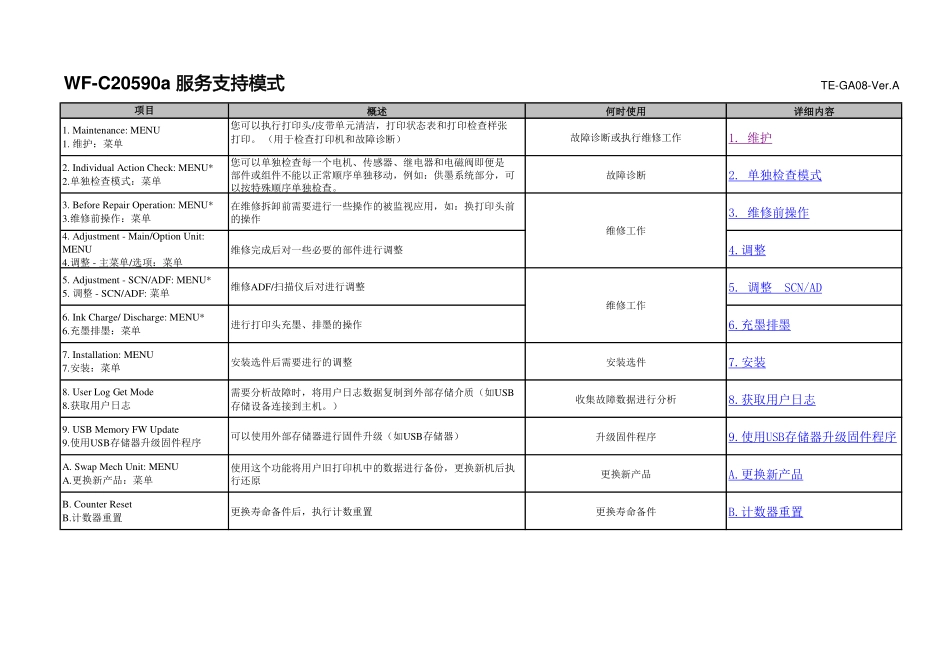Open the "8. 获取用户日志" link
950x672 pixels.
[x=770, y=399]
